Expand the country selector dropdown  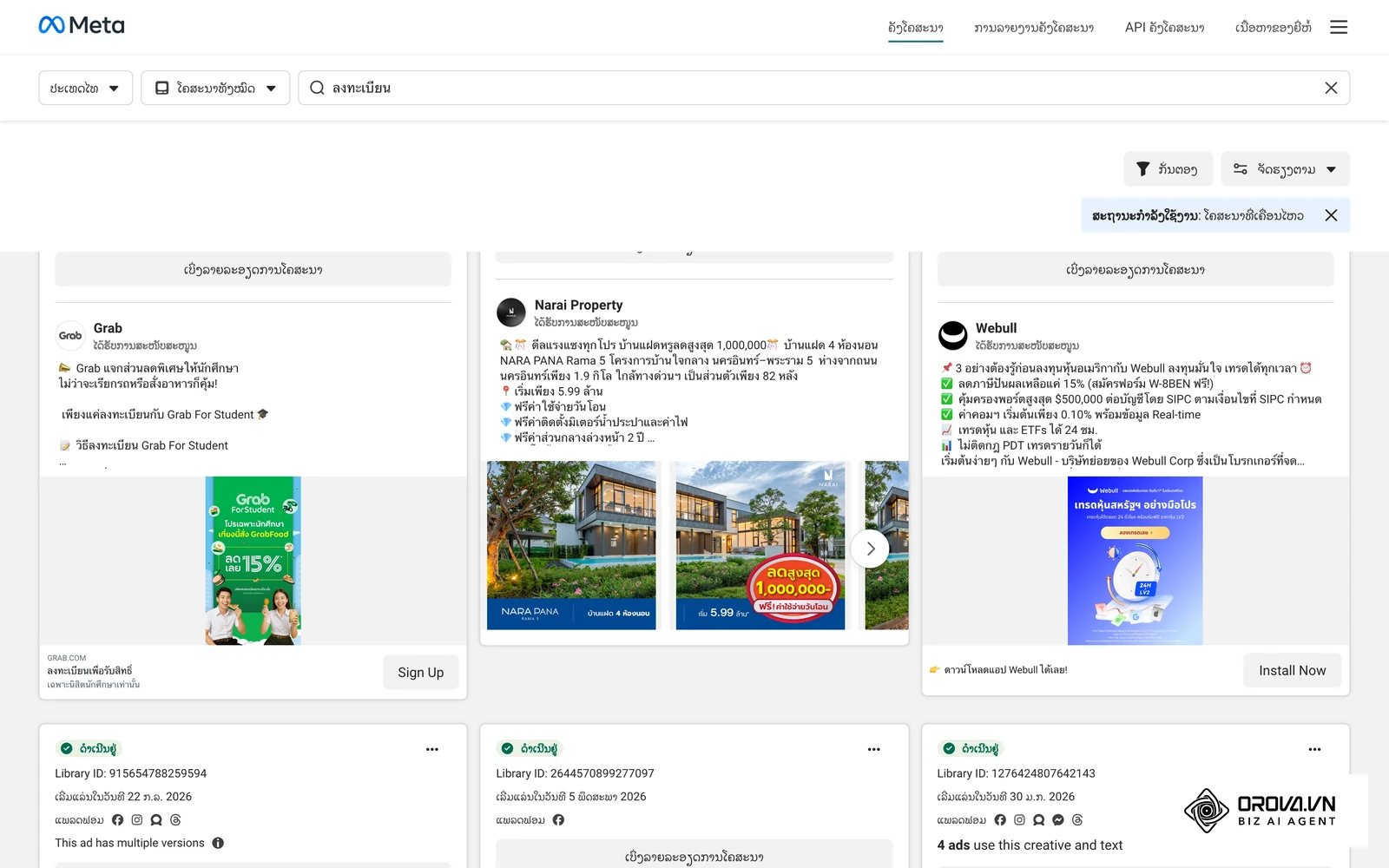coord(85,88)
